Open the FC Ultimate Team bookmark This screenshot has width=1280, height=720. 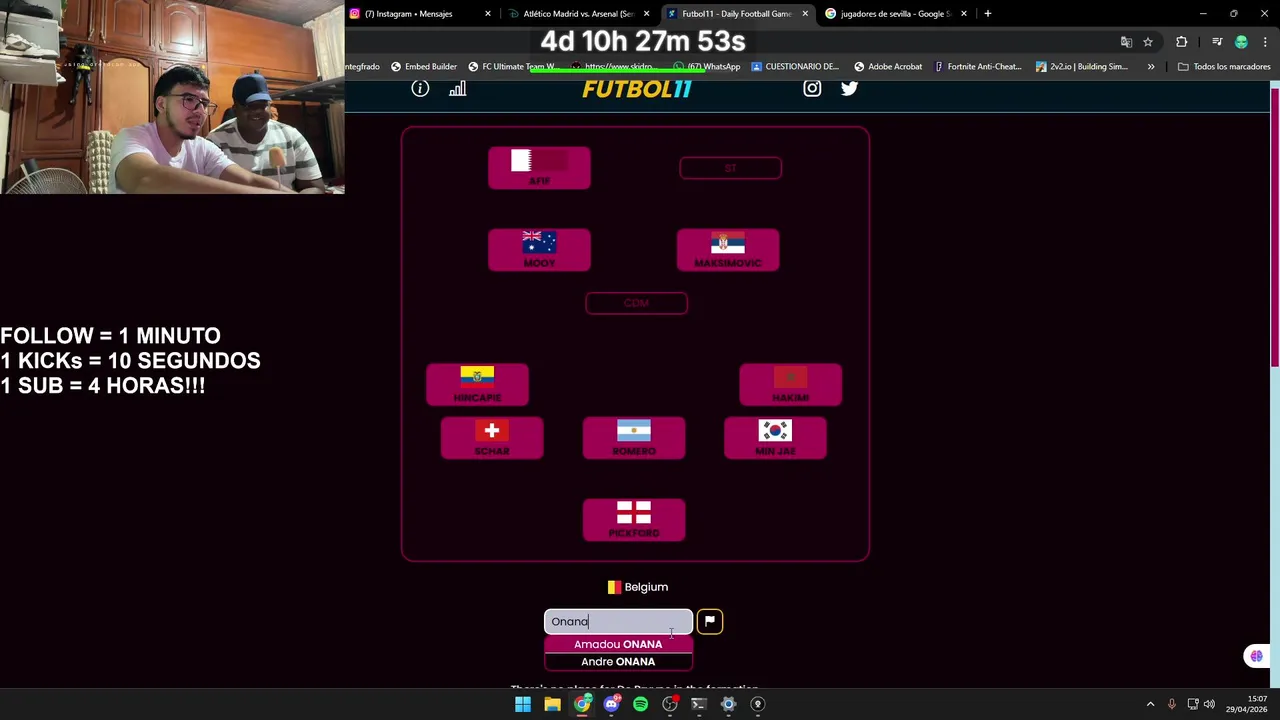[512, 67]
